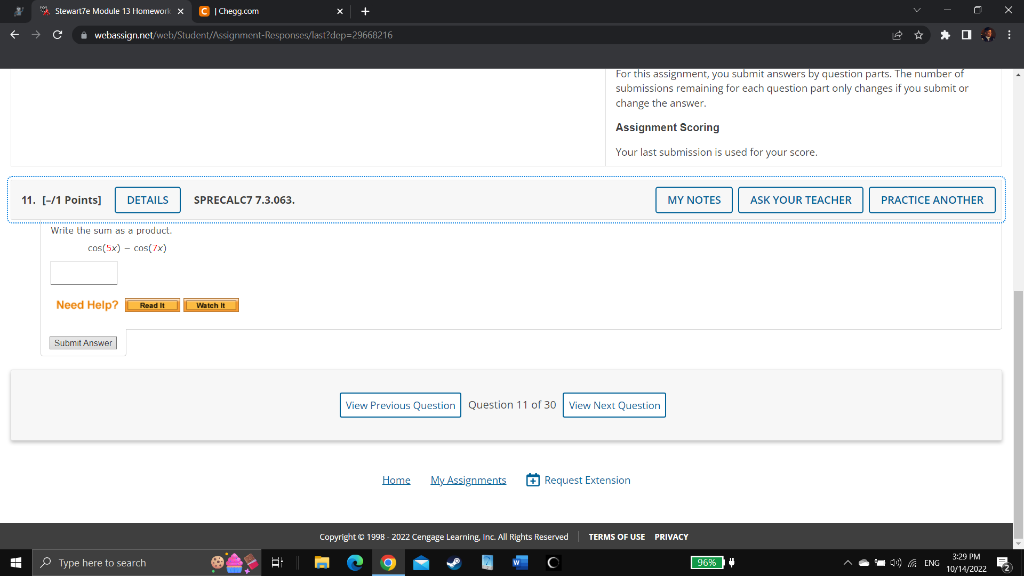
Task: Click ASK YOUR TEACHER button
Action: [800, 200]
